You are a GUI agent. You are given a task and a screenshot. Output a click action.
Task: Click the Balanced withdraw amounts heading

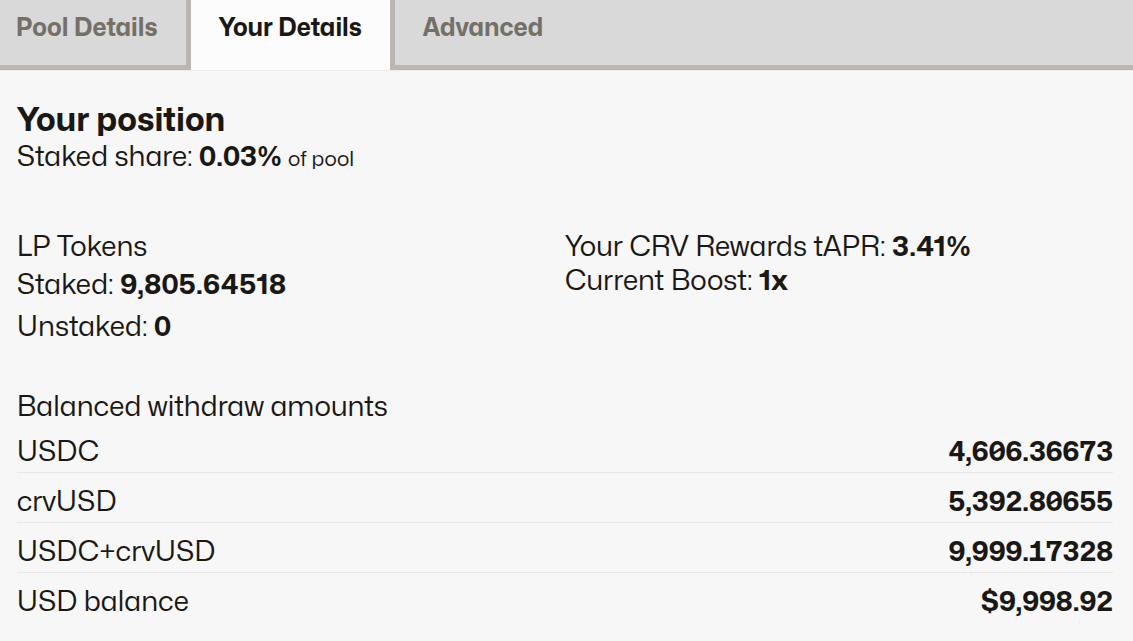coord(202,407)
